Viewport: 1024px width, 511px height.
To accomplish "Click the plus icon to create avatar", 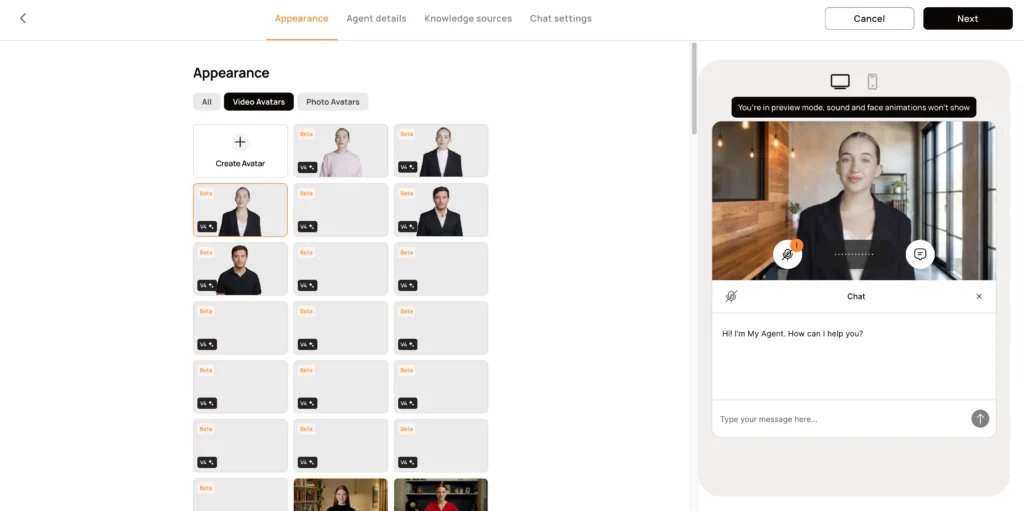I will [240, 143].
